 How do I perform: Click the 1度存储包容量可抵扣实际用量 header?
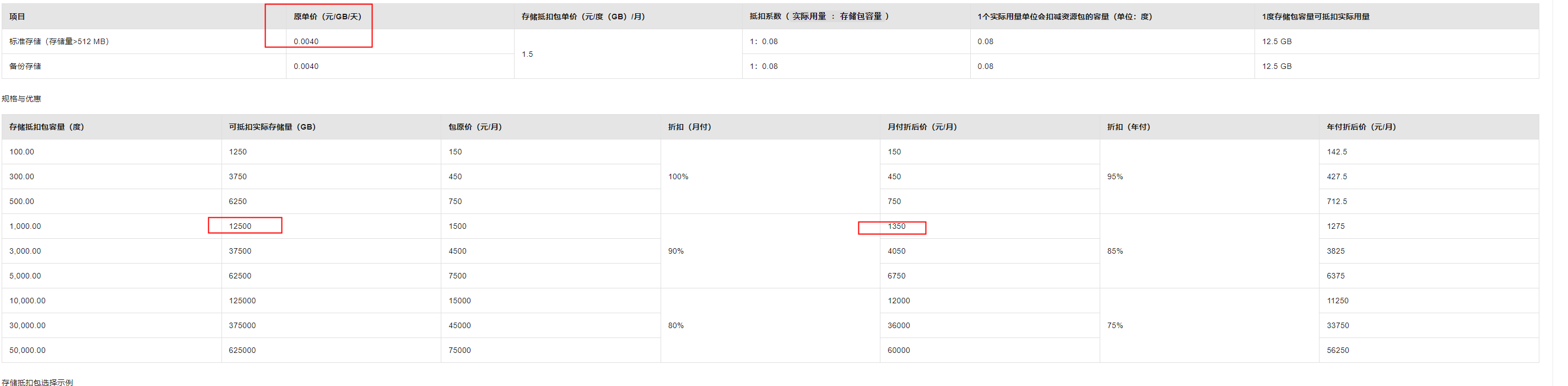1316,17
